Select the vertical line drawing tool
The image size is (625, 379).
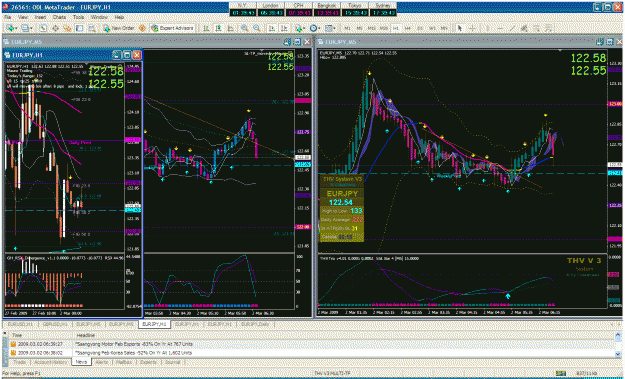[x=487, y=28]
